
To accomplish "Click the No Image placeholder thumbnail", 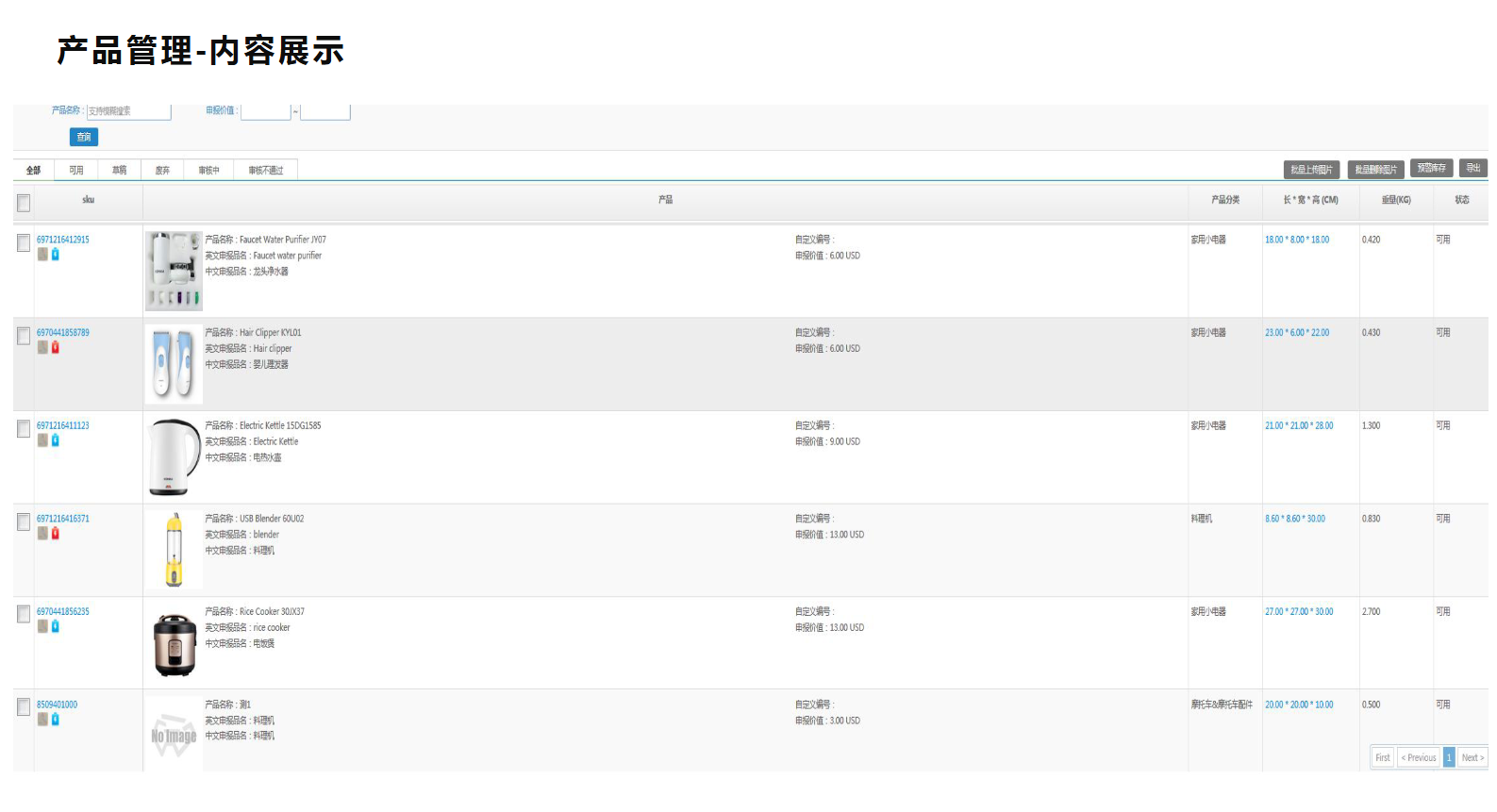I will click(174, 735).
